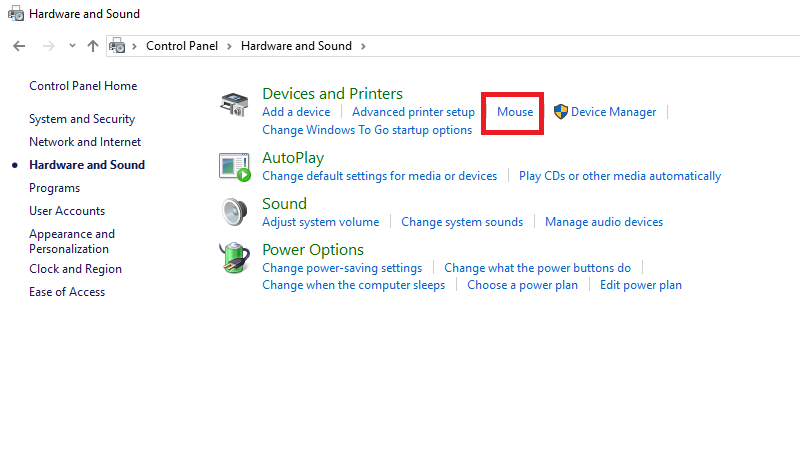Click the Device Manager shield icon
800x450 pixels.
(561, 112)
